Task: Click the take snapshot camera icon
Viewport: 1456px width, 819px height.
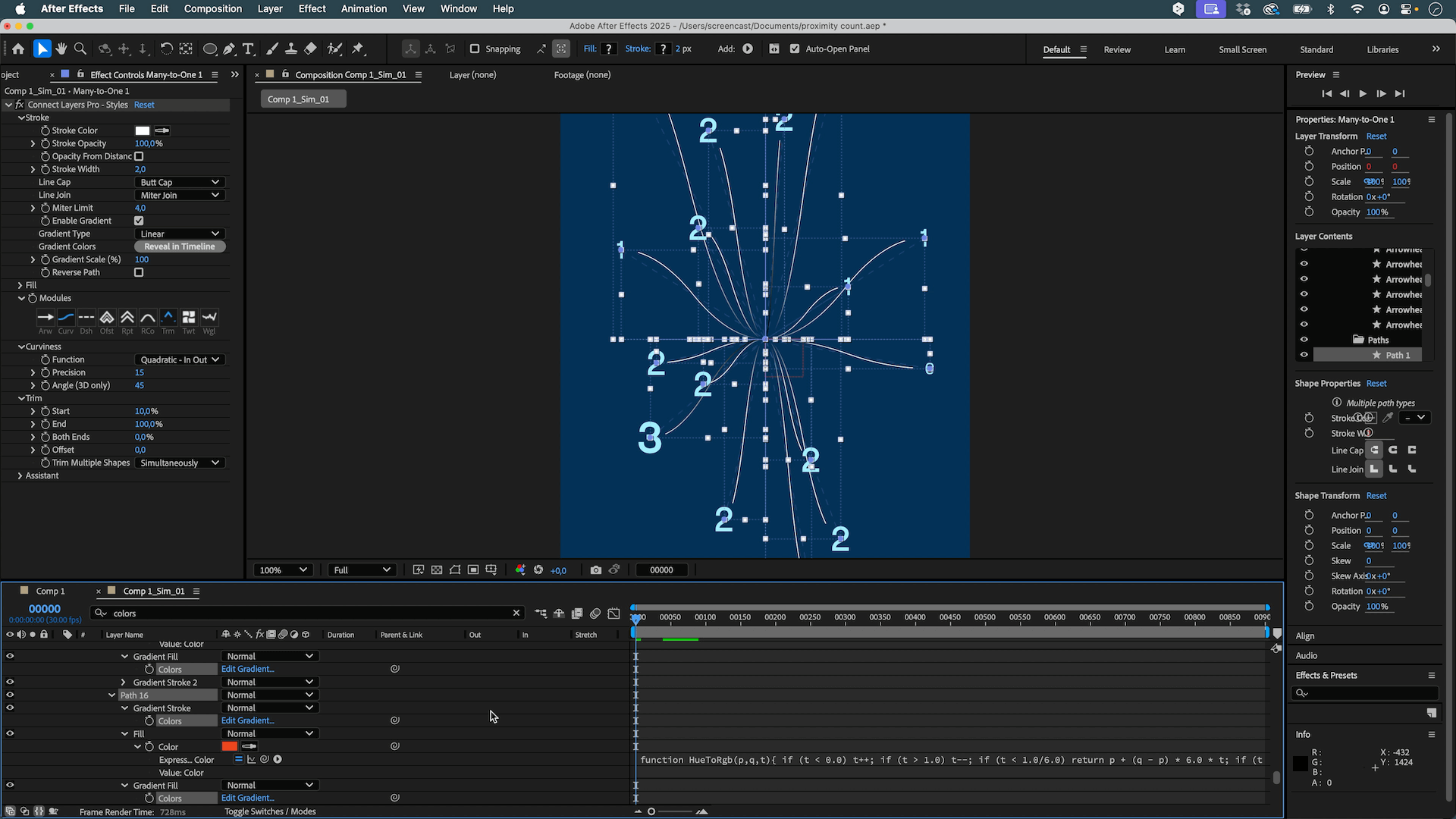Action: point(596,570)
